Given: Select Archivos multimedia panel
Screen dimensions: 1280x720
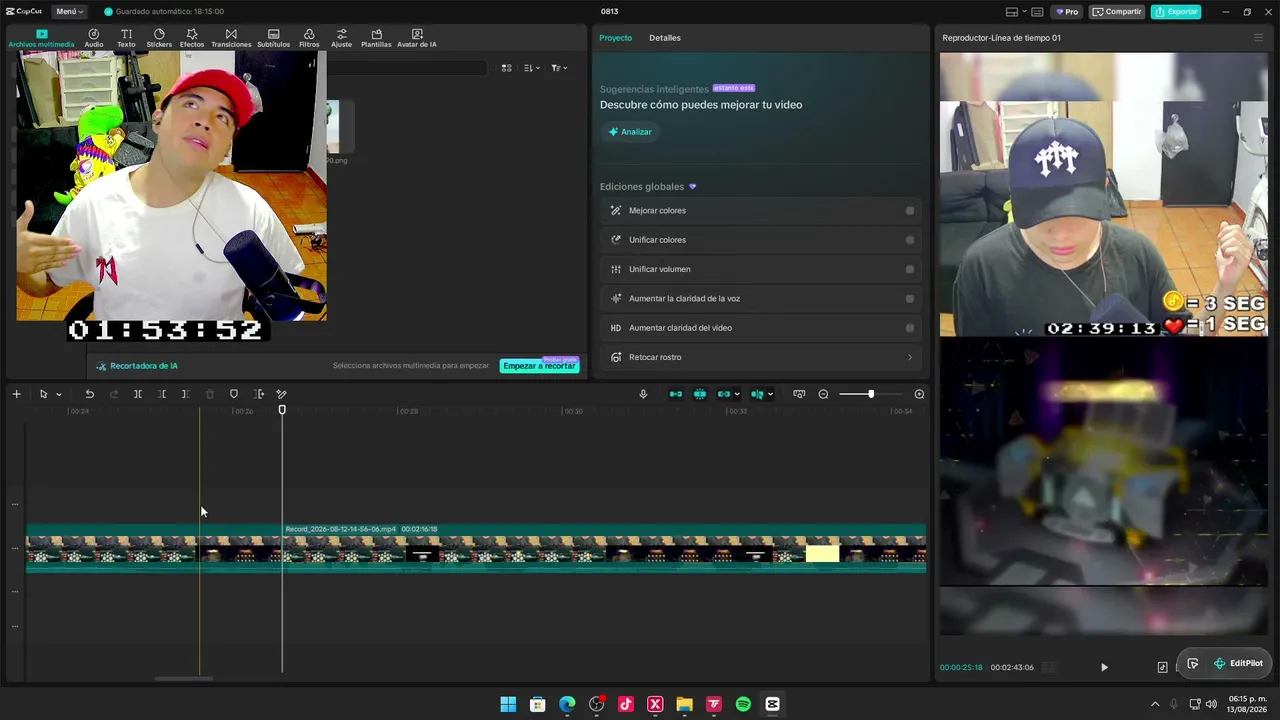Looking at the screenshot, I should pyautogui.click(x=41, y=38).
